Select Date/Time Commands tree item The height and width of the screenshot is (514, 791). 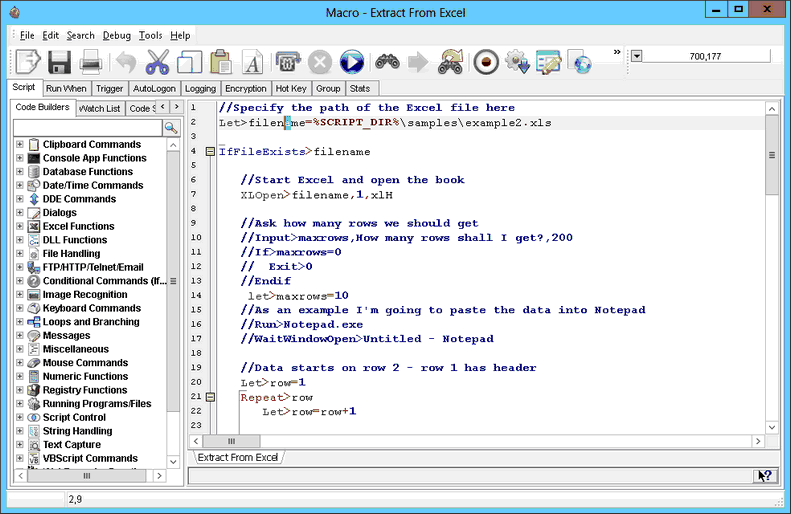pos(93,185)
